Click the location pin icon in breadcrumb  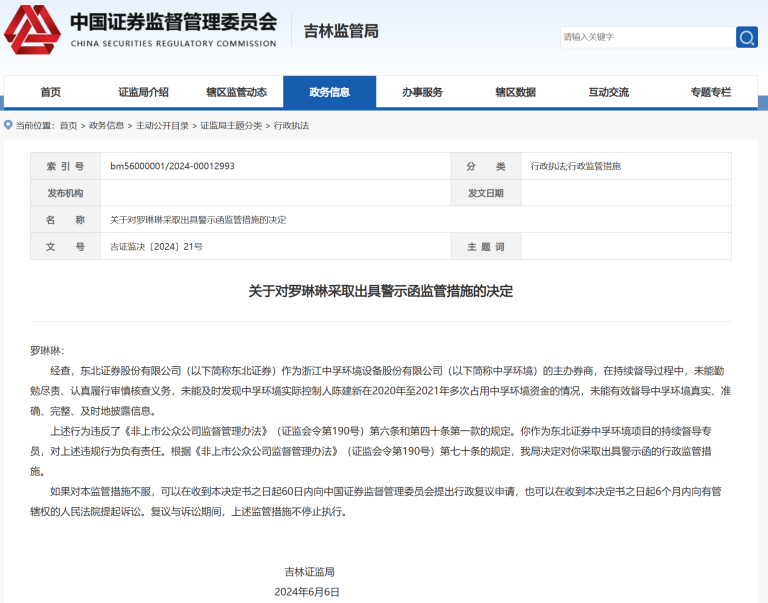pyautogui.click(x=8, y=125)
